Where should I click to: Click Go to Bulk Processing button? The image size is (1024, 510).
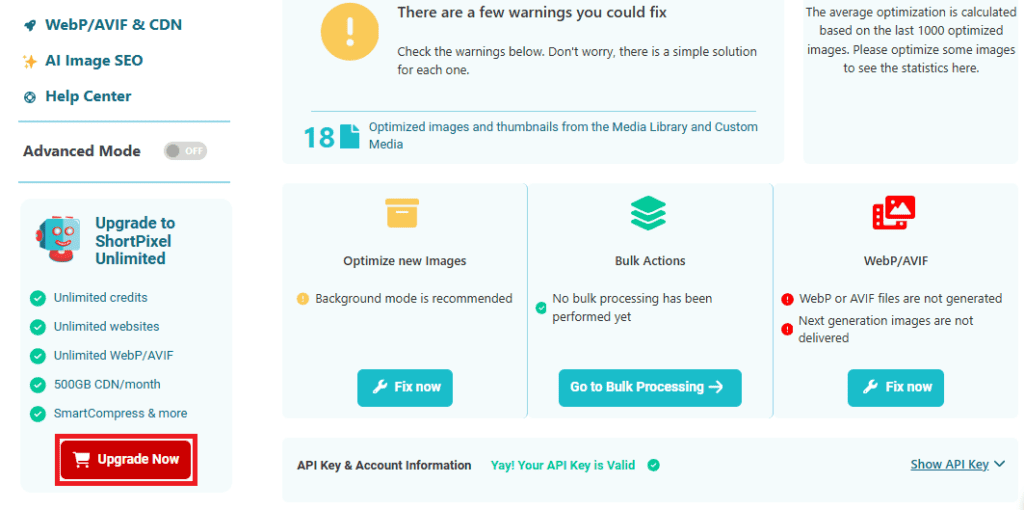(650, 387)
